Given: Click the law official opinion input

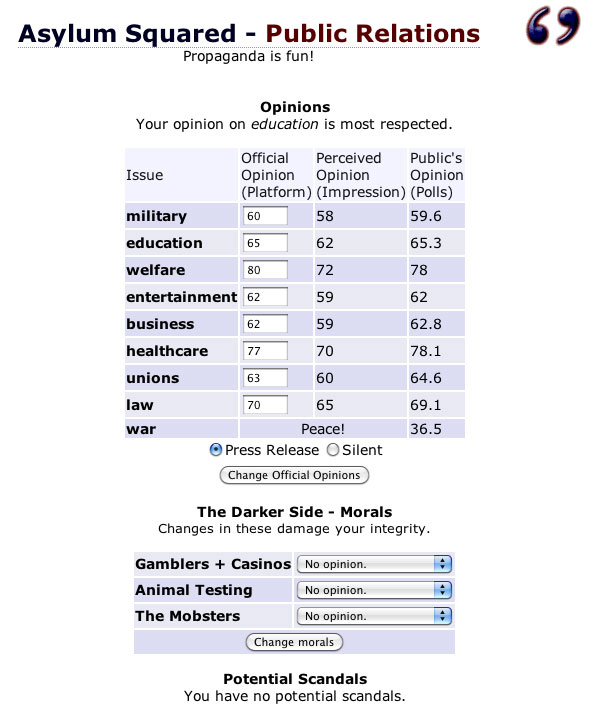Looking at the screenshot, I should (x=265, y=405).
